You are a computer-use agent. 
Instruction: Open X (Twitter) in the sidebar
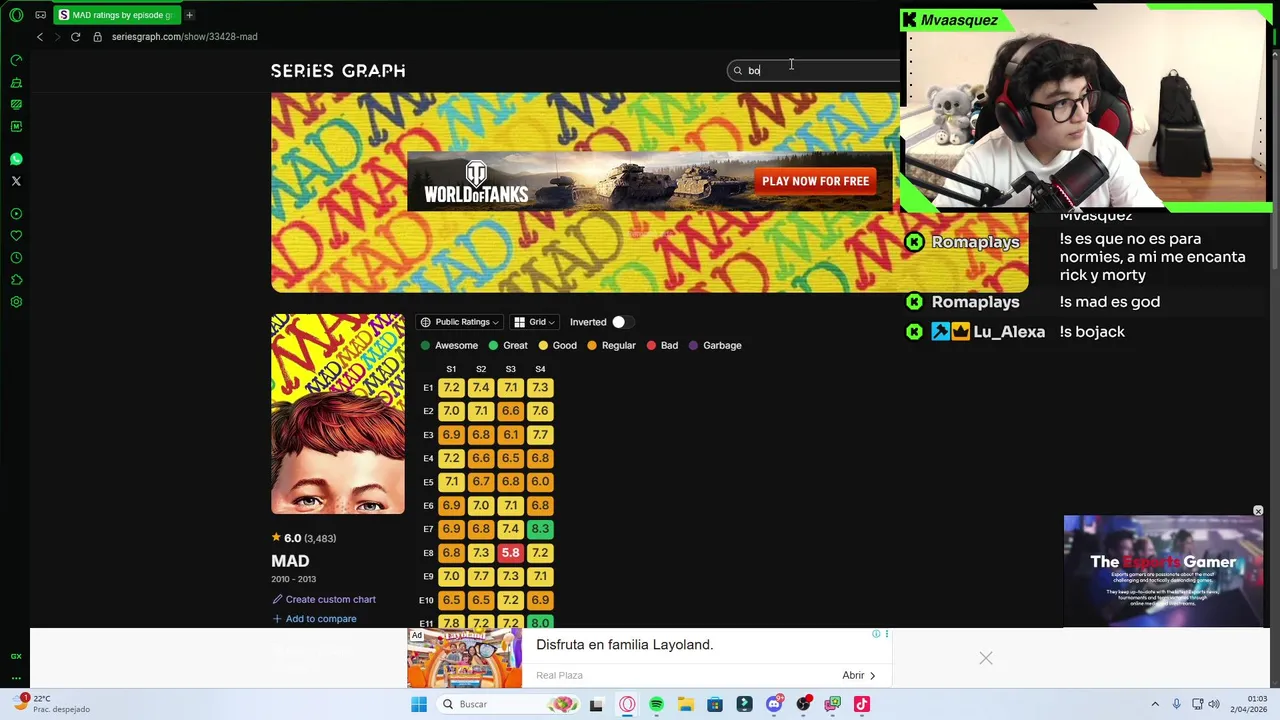pos(16,181)
